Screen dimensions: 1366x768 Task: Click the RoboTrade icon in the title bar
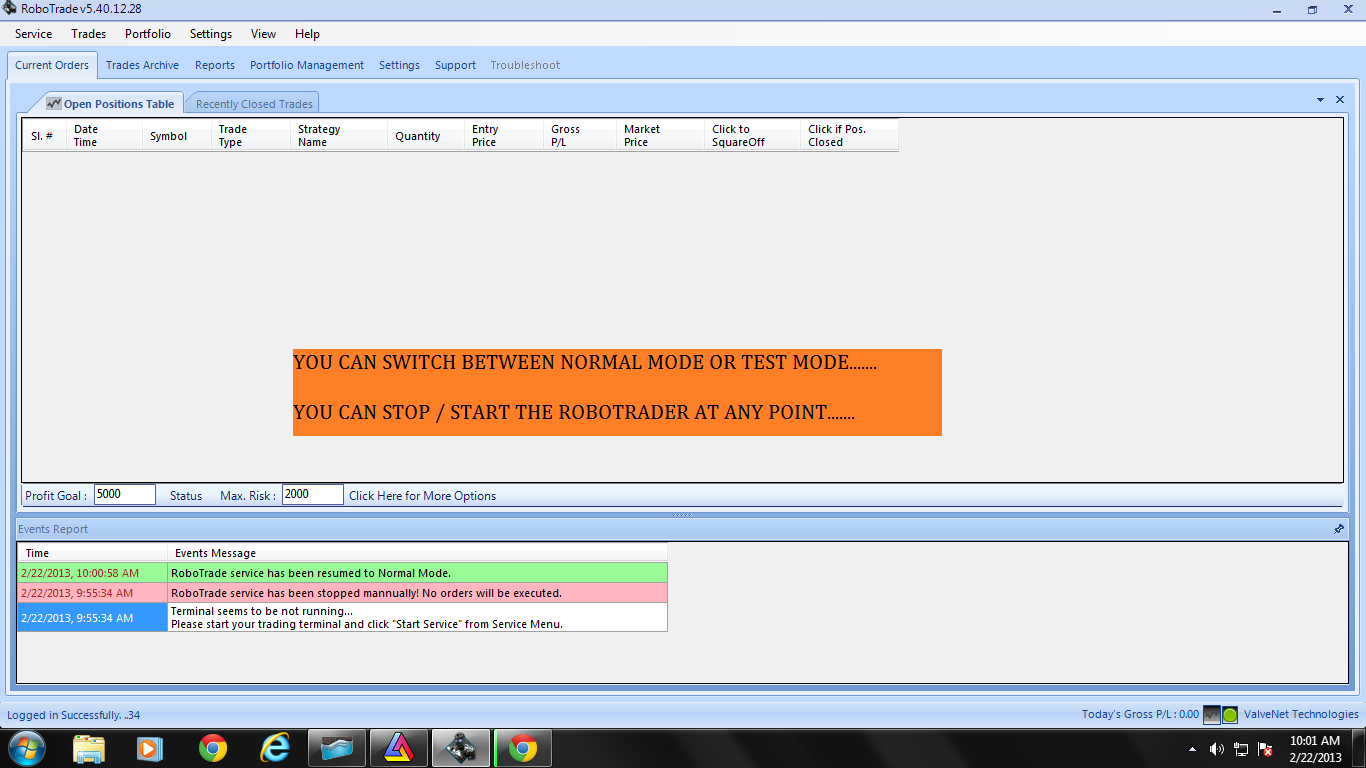click(x=9, y=8)
